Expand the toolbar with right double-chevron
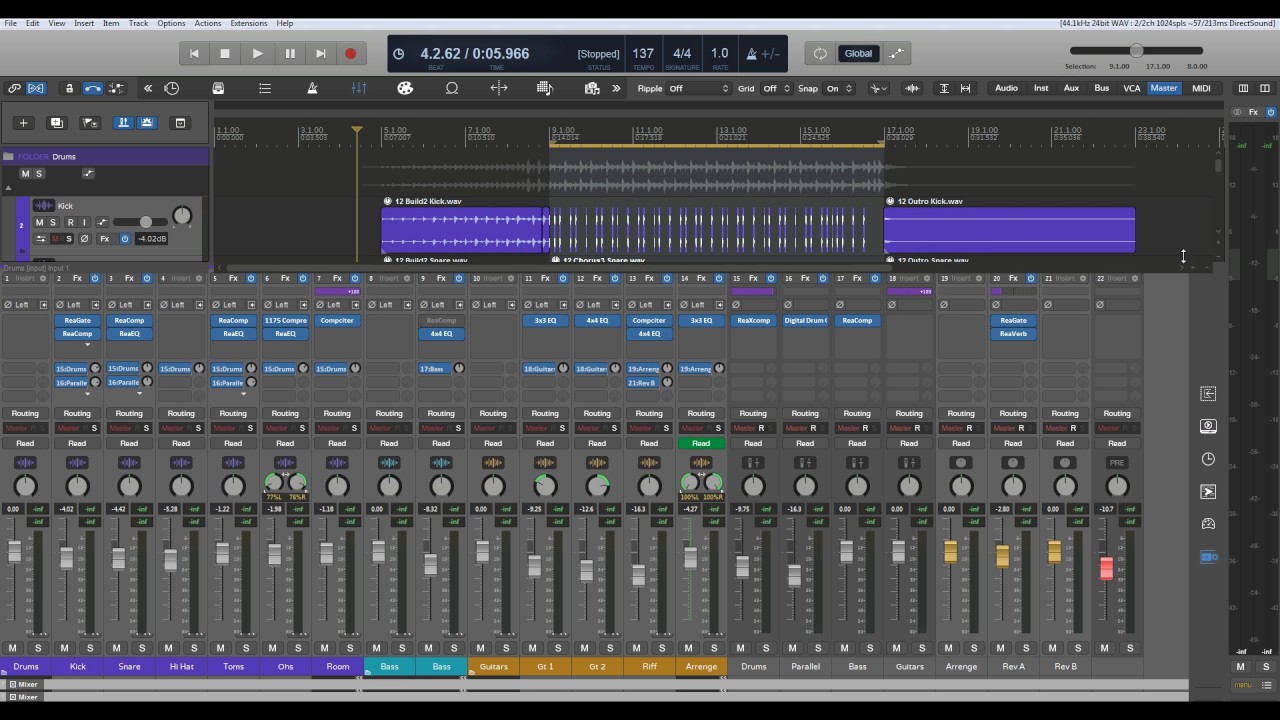This screenshot has height=720, width=1280. coord(616,88)
